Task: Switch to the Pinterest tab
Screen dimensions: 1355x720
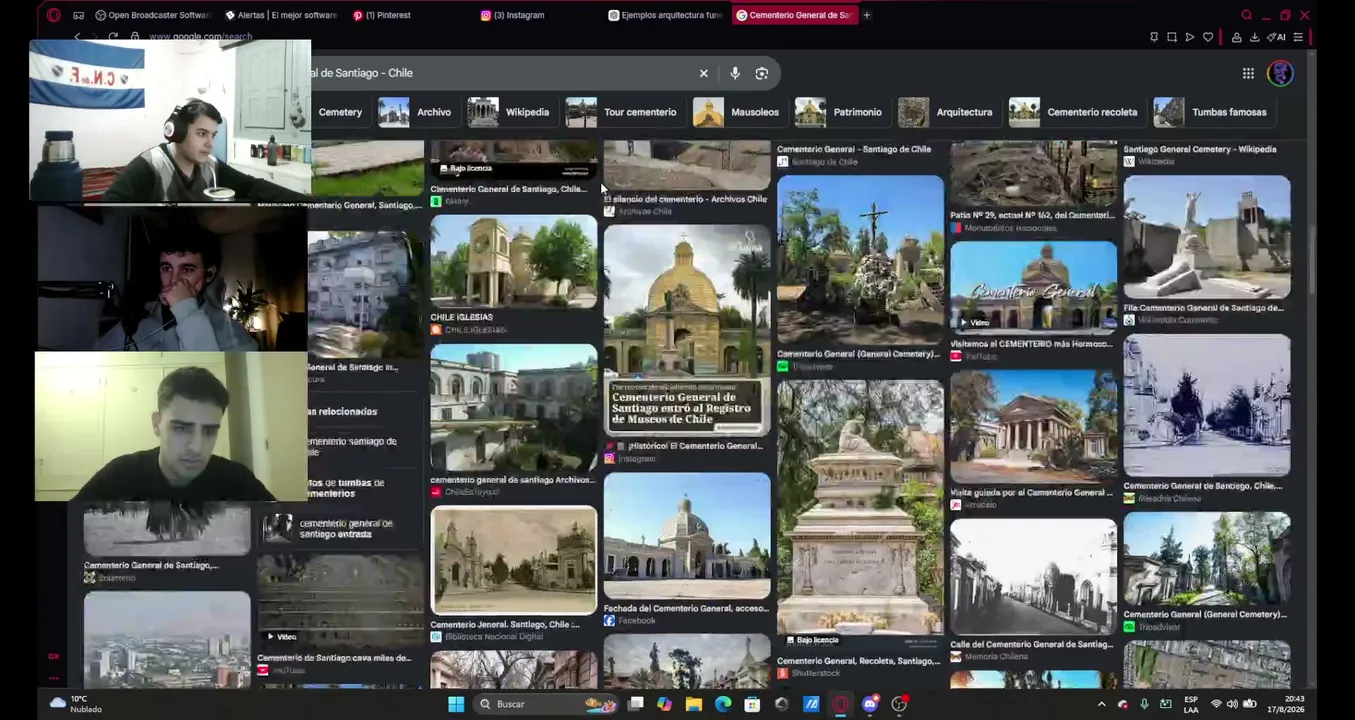Action: pos(383,15)
